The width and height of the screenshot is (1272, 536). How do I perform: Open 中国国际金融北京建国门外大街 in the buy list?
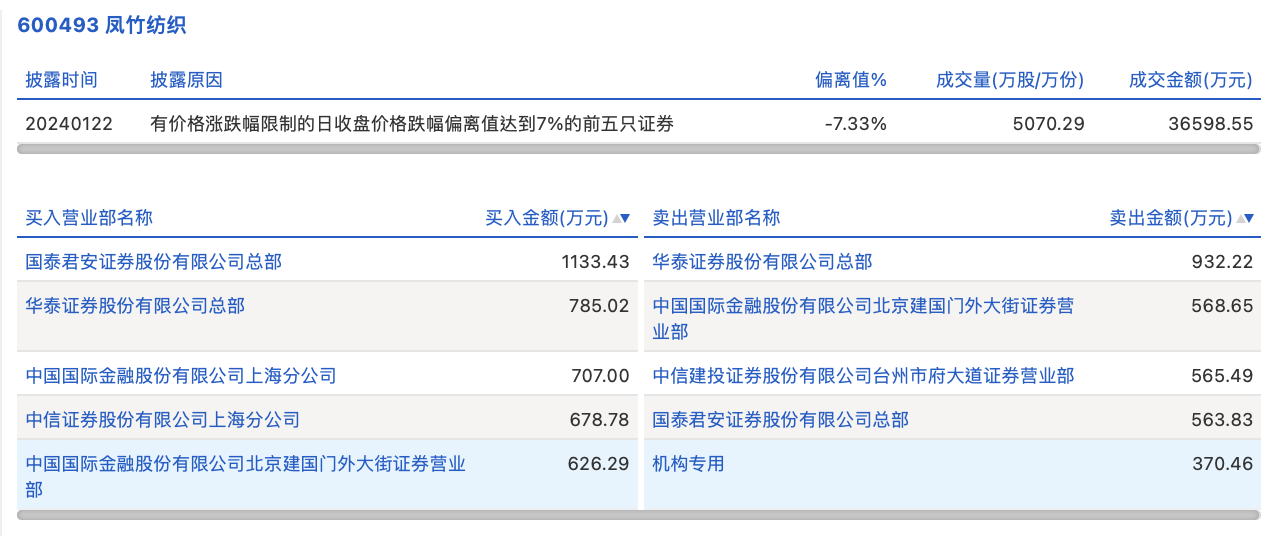click(x=245, y=464)
